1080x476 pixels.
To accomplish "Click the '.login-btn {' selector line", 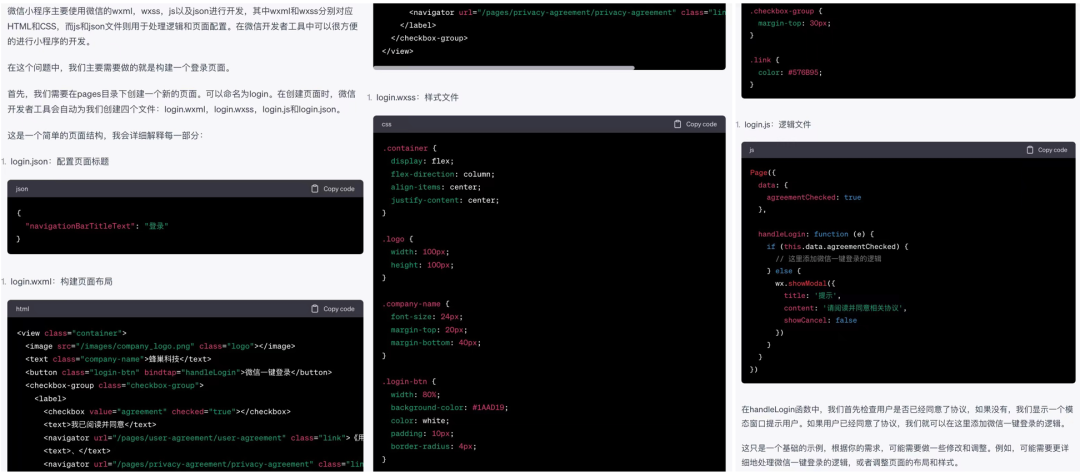I will [410, 382].
